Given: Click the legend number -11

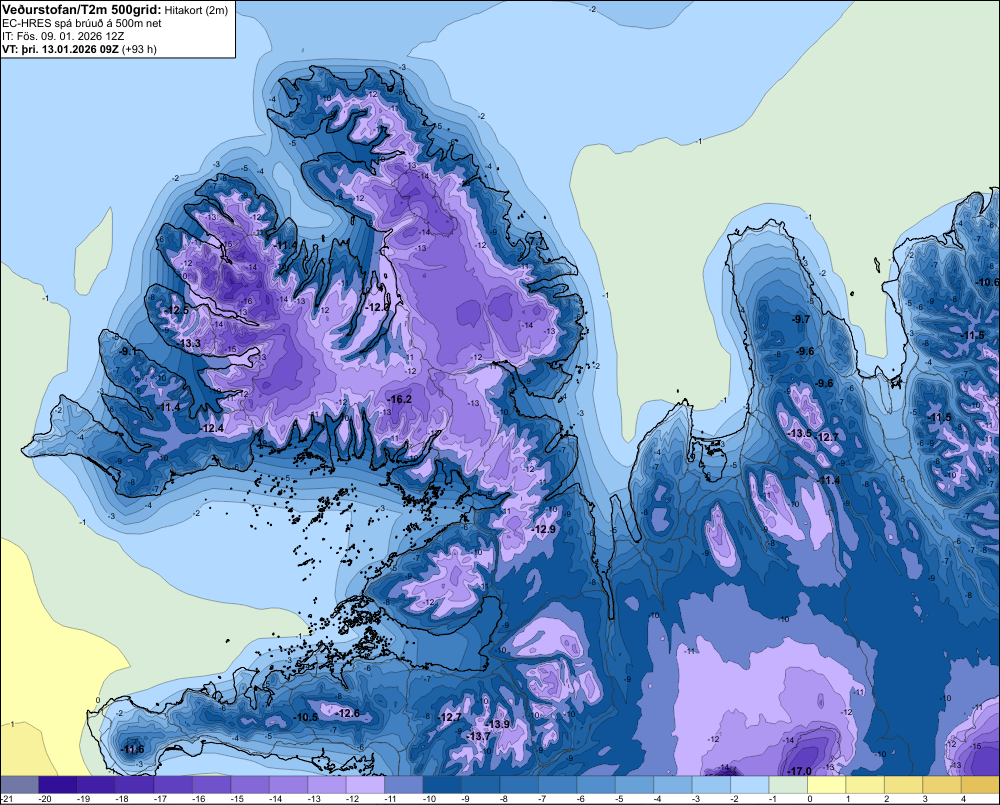Looking at the screenshot, I should [390, 799].
